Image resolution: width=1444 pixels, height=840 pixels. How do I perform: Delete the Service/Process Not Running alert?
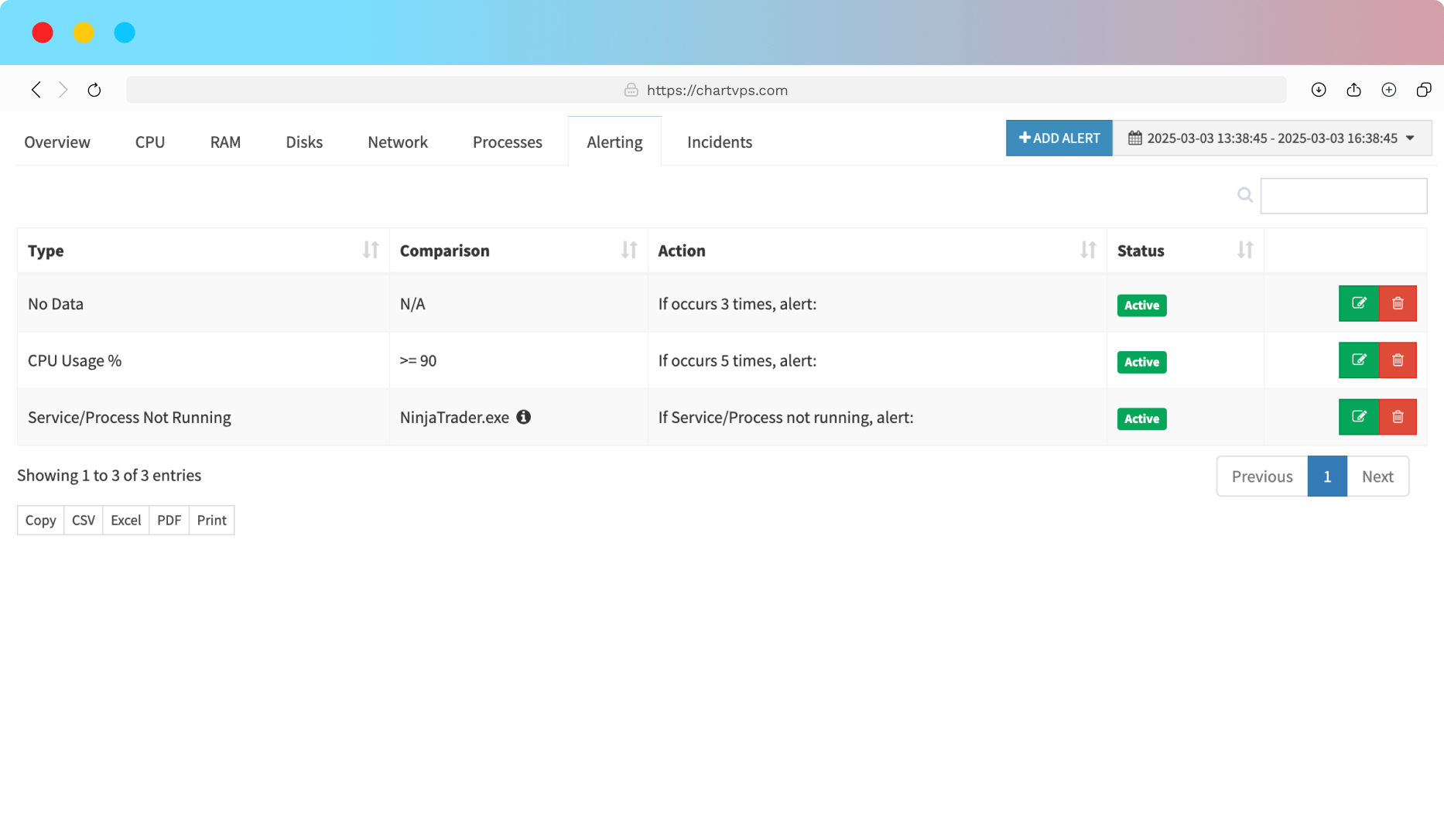(1398, 417)
